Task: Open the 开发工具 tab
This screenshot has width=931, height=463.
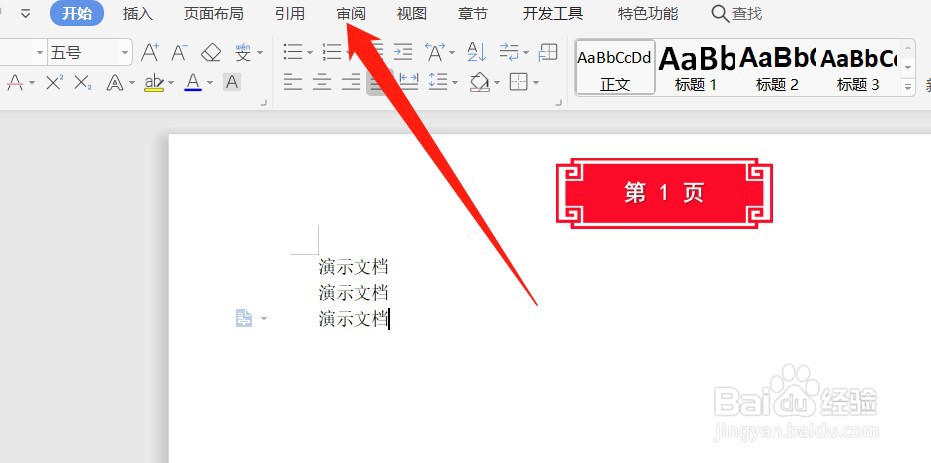Action: click(x=553, y=13)
